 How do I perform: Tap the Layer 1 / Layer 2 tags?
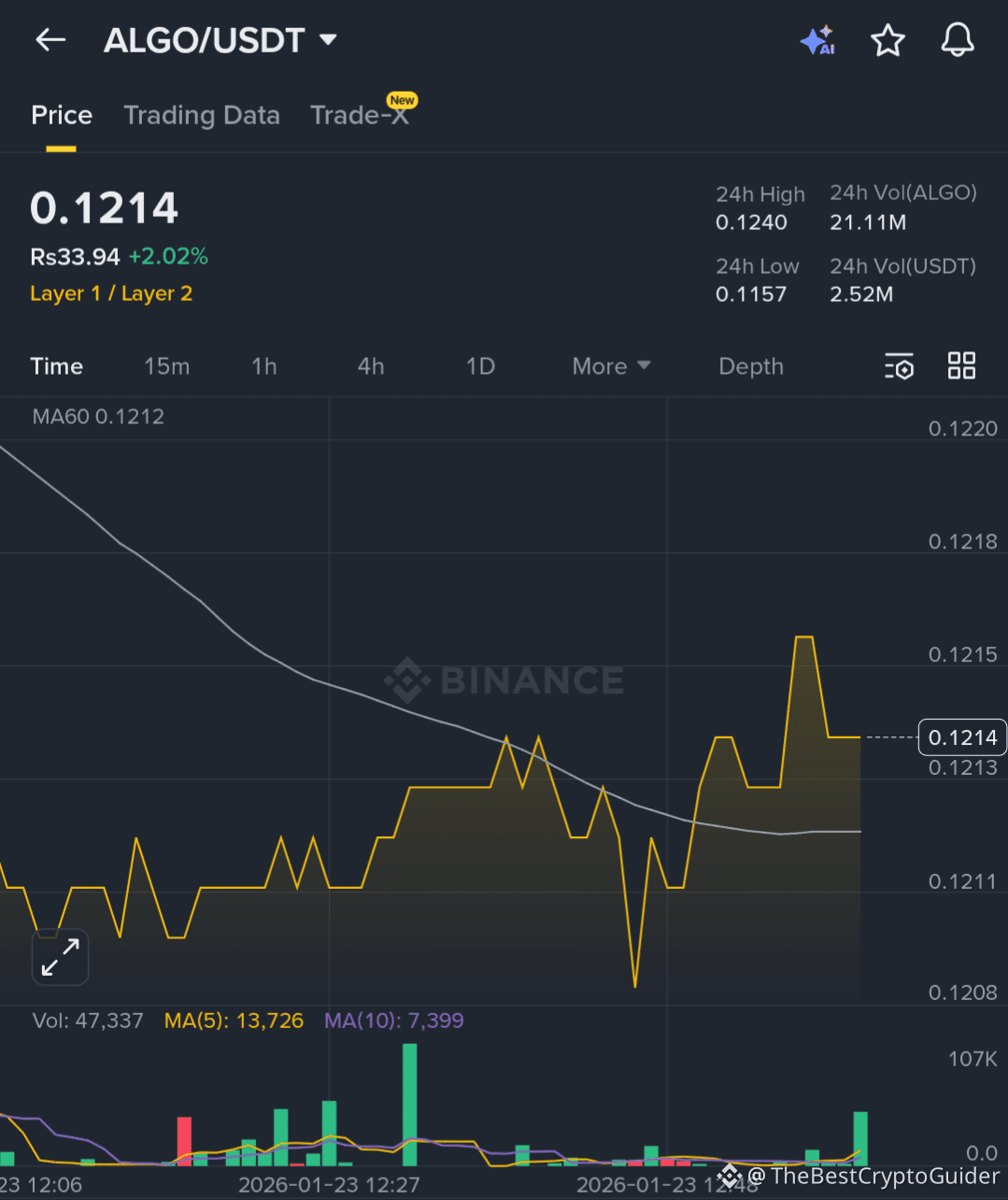coord(111,293)
